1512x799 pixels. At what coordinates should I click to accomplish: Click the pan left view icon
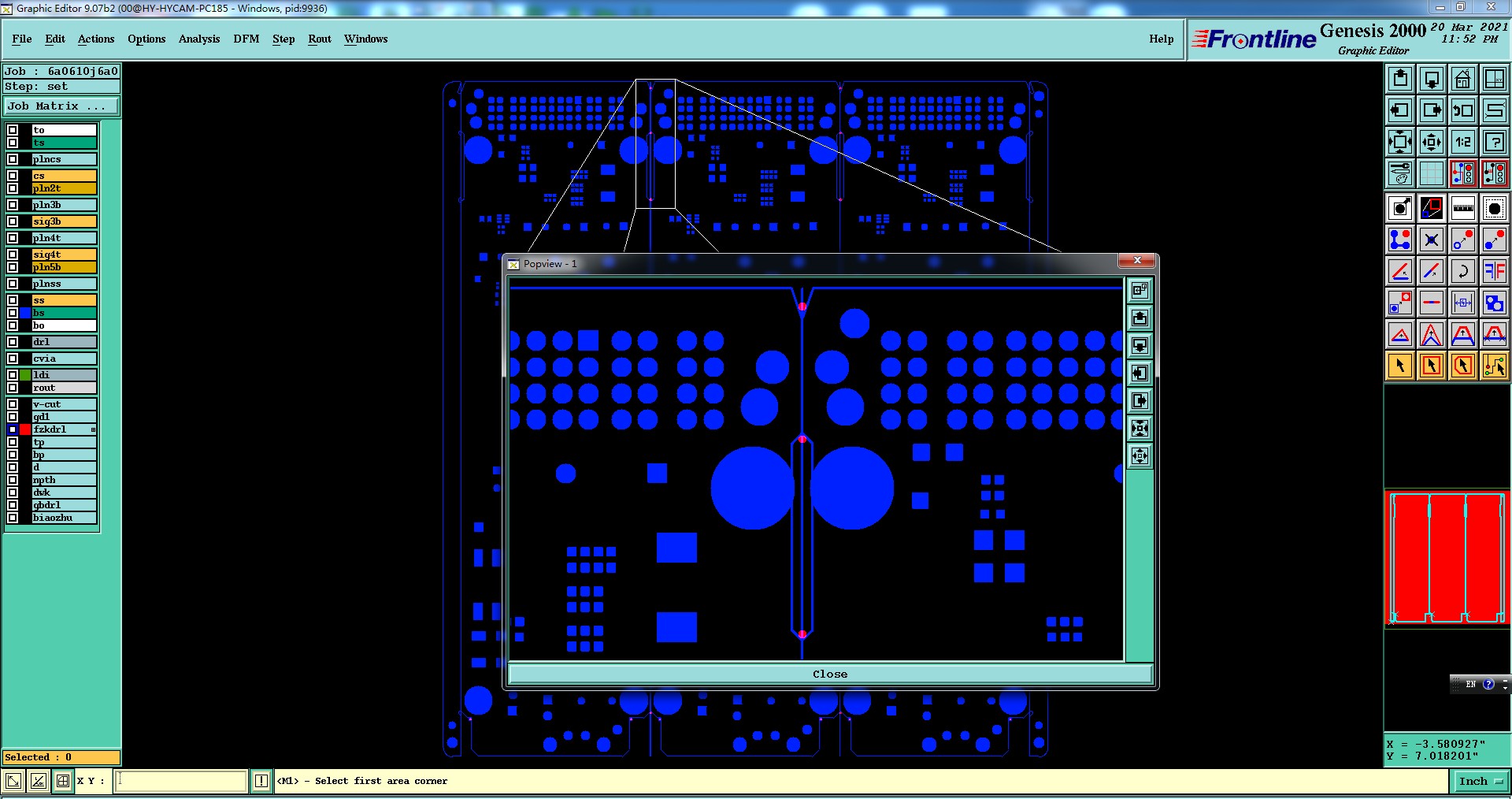[1400, 110]
